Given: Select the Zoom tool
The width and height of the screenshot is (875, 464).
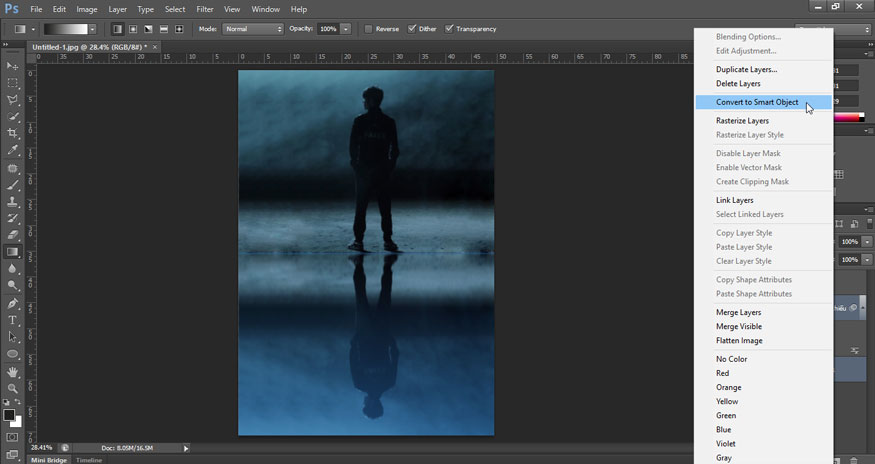Looking at the screenshot, I should click(x=12, y=389).
